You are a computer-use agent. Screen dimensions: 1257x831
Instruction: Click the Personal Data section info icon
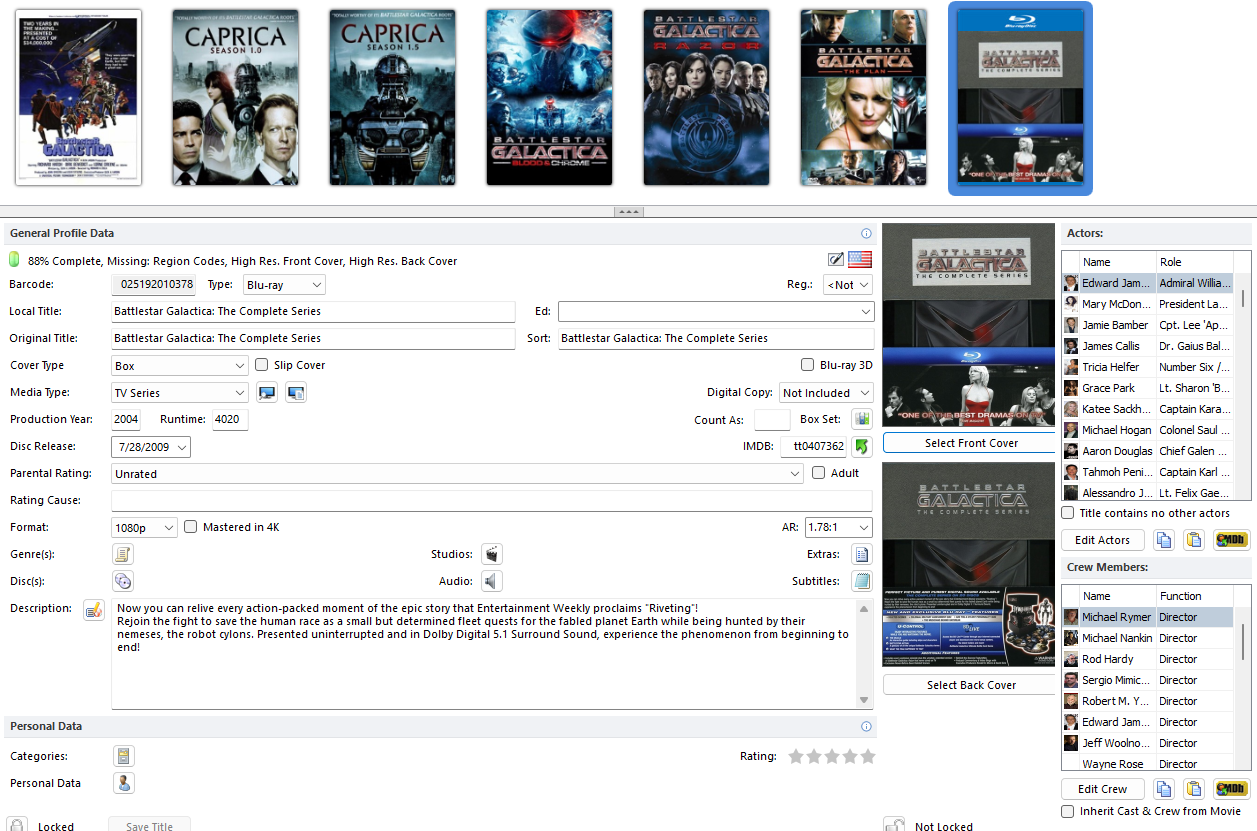tap(867, 726)
